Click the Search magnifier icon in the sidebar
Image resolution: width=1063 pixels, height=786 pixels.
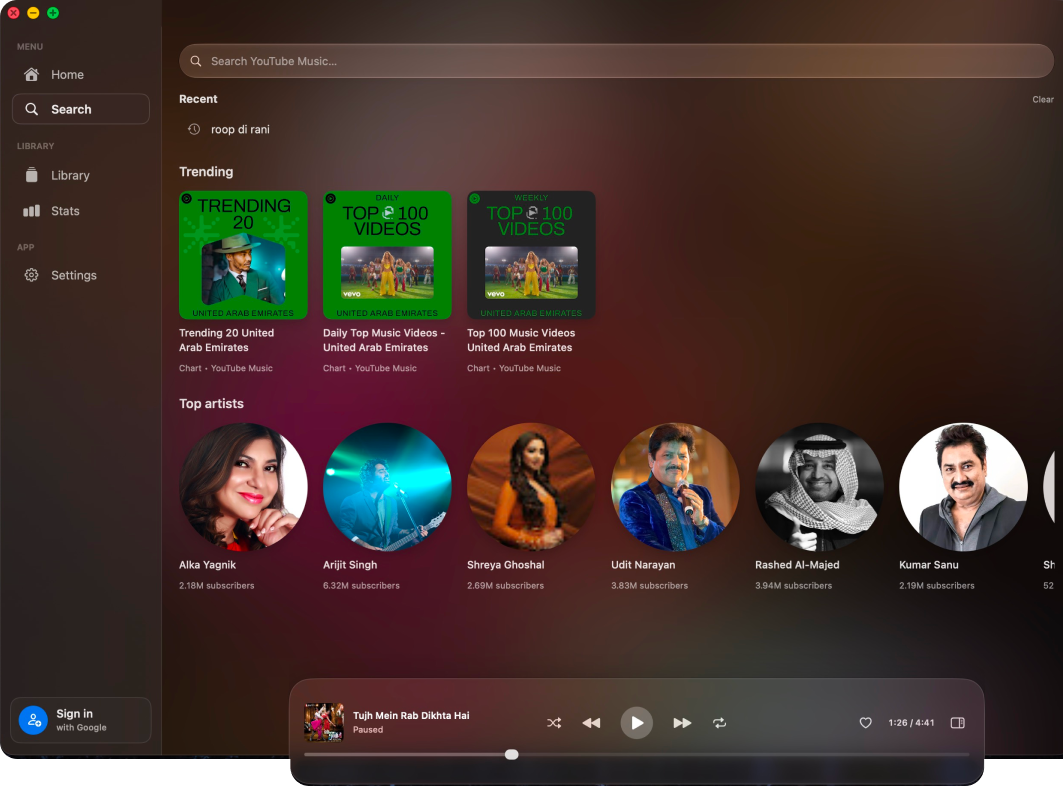tap(31, 109)
